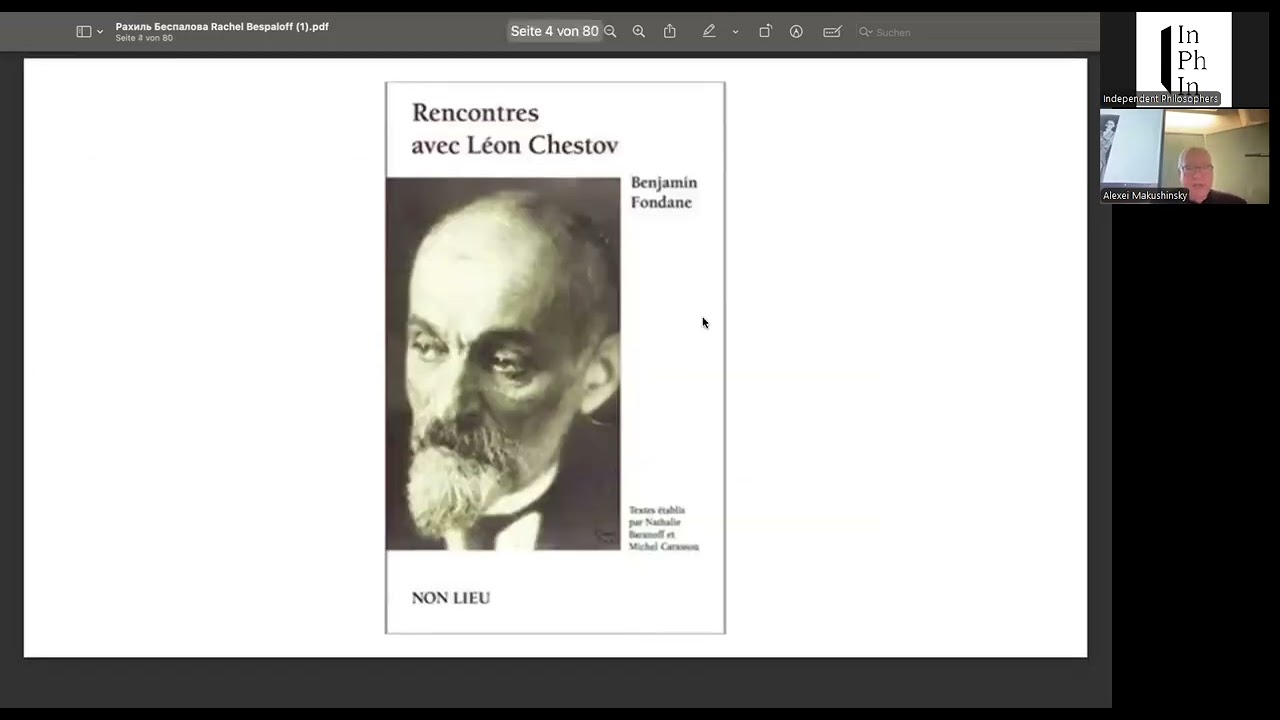
Task: Click the 'Alexei Makushinsky' name label
Action: 1145,196
